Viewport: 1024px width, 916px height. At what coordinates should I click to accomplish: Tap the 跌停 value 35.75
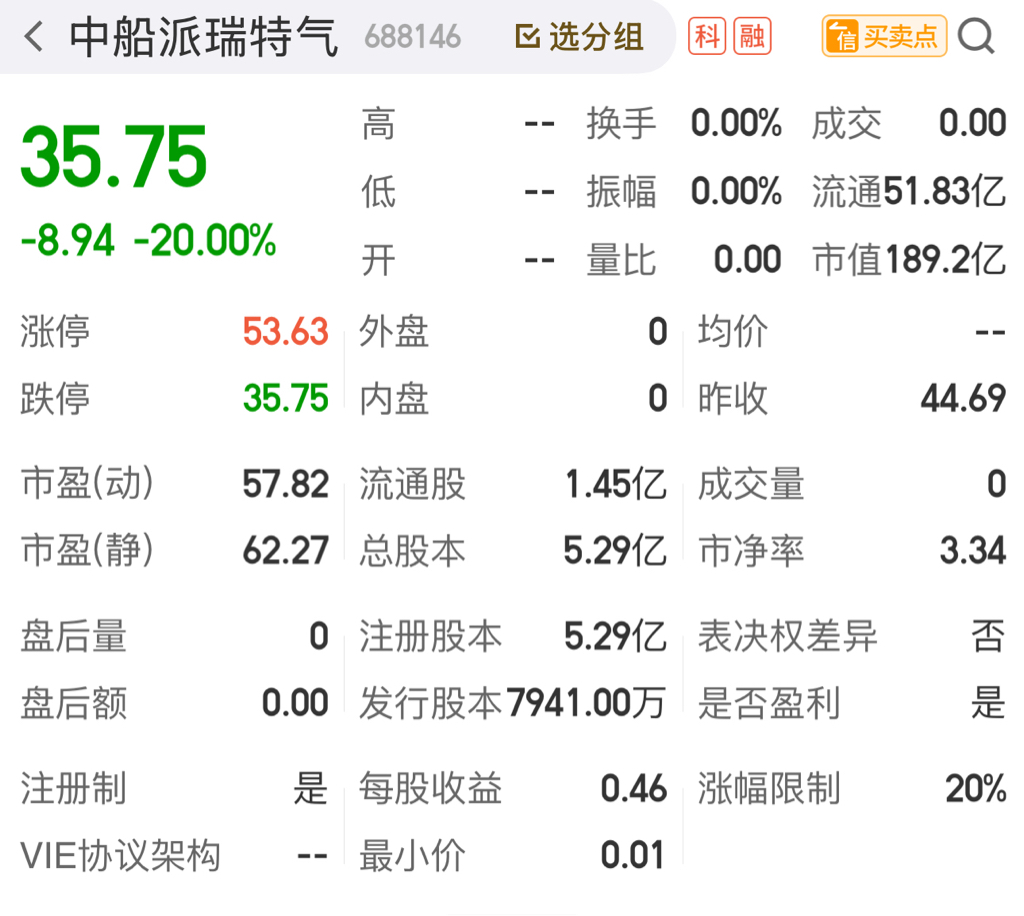[285, 398]
